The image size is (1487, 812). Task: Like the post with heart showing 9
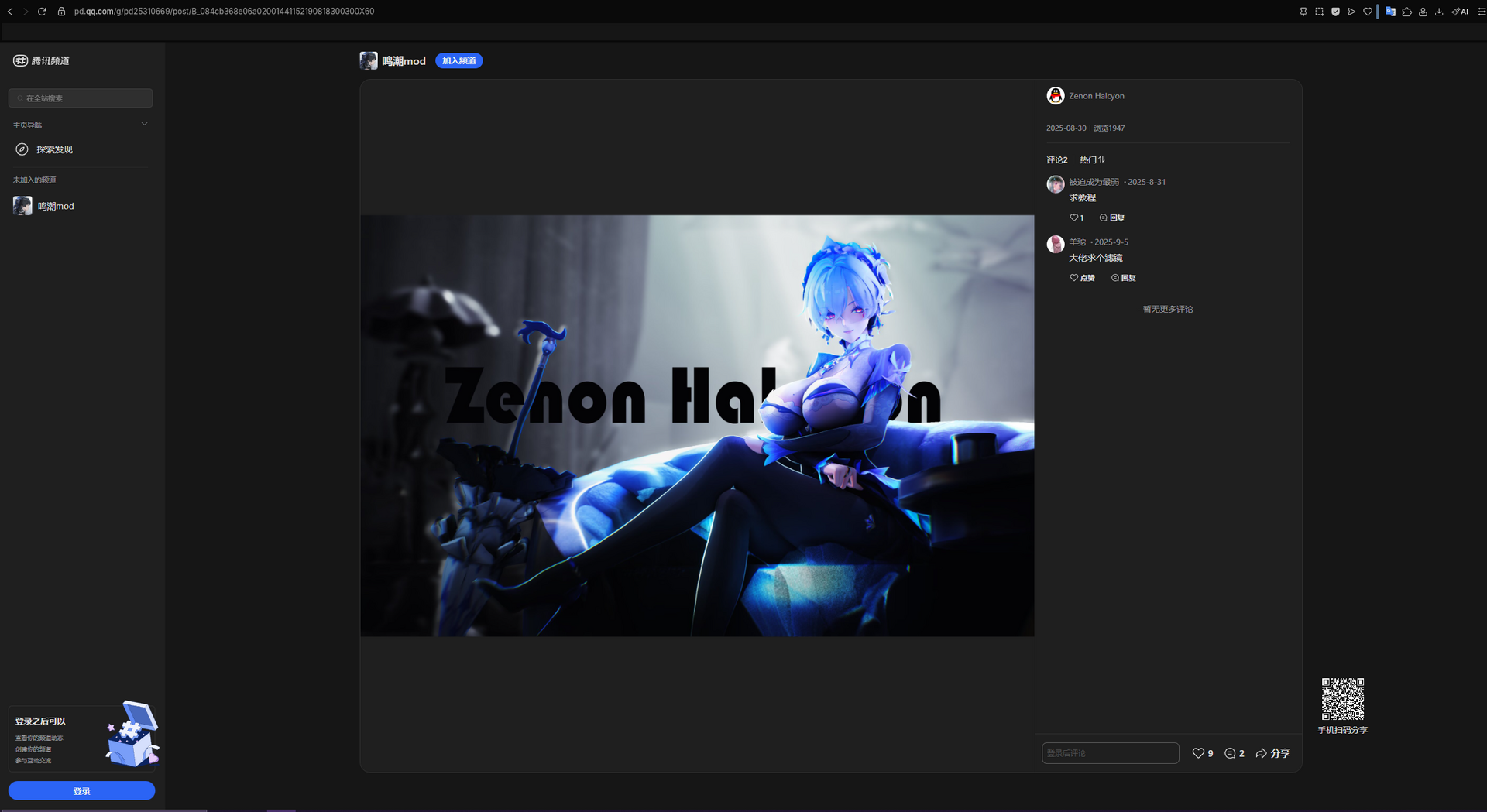pos(1203,753)
